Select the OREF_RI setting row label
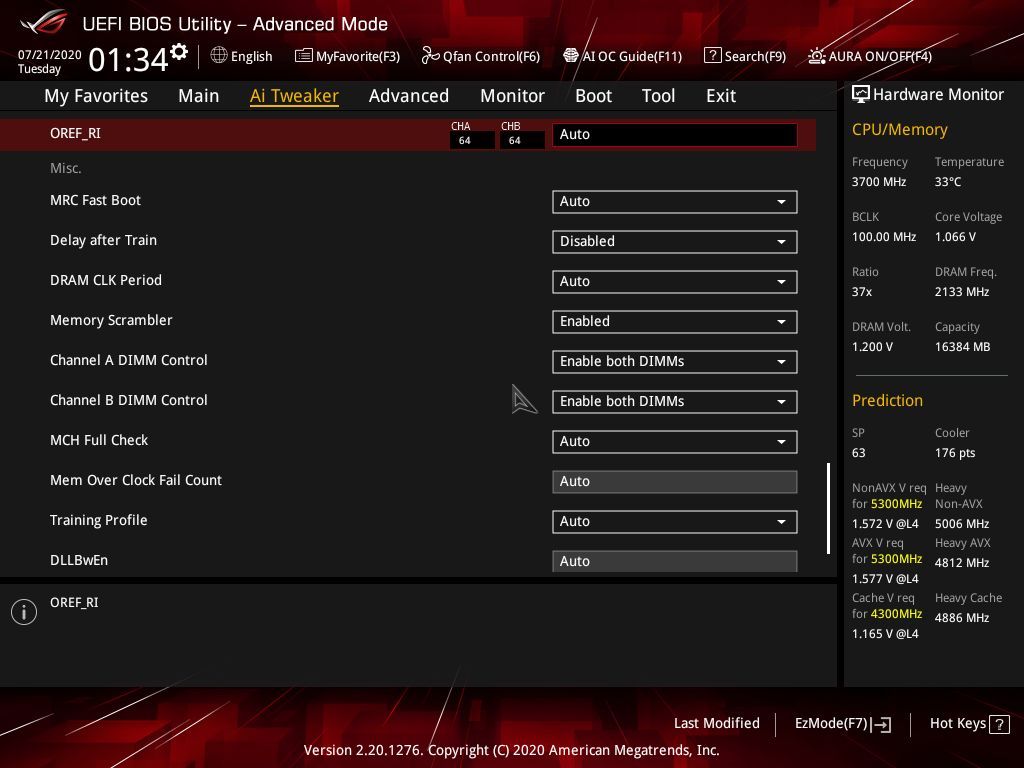Image resolution: width=1024 pixels, height=768 pixels. 76,133
